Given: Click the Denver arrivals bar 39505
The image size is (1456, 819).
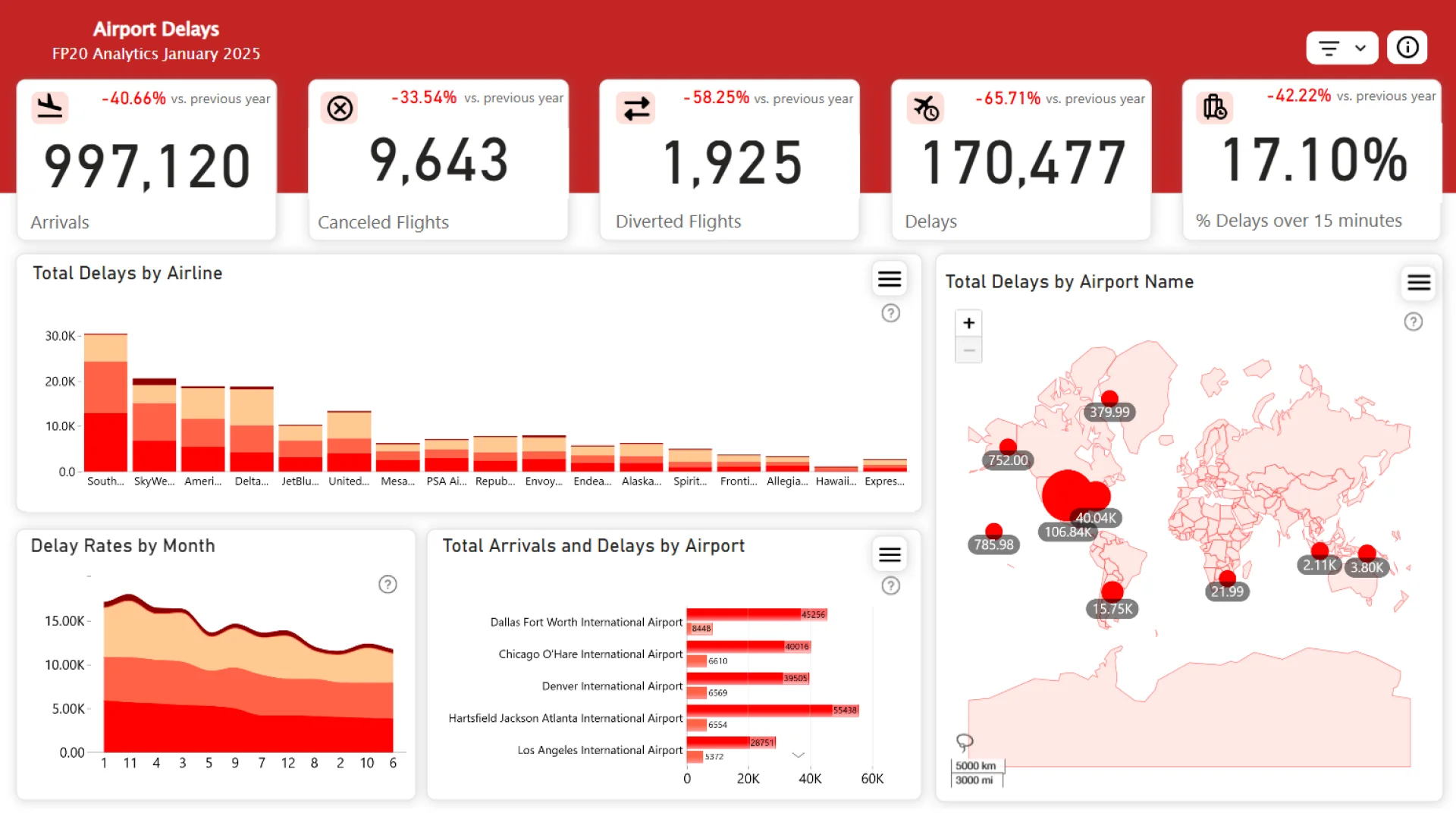Looking at the screenshot, I should point(748,678).
